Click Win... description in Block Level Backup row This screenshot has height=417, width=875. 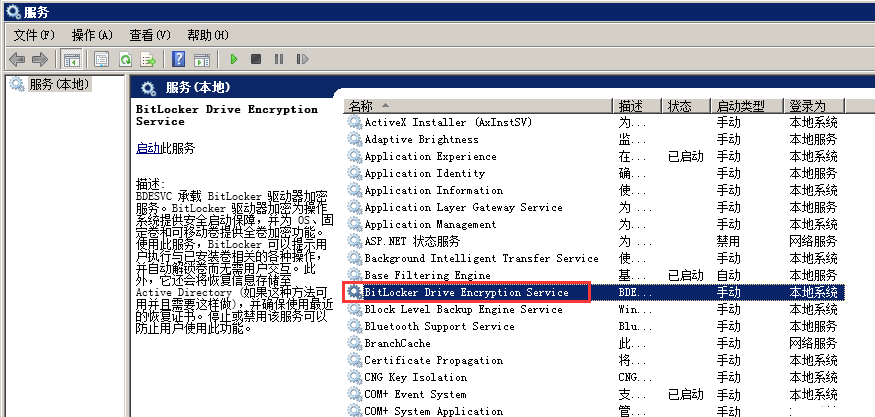(635, 309)
